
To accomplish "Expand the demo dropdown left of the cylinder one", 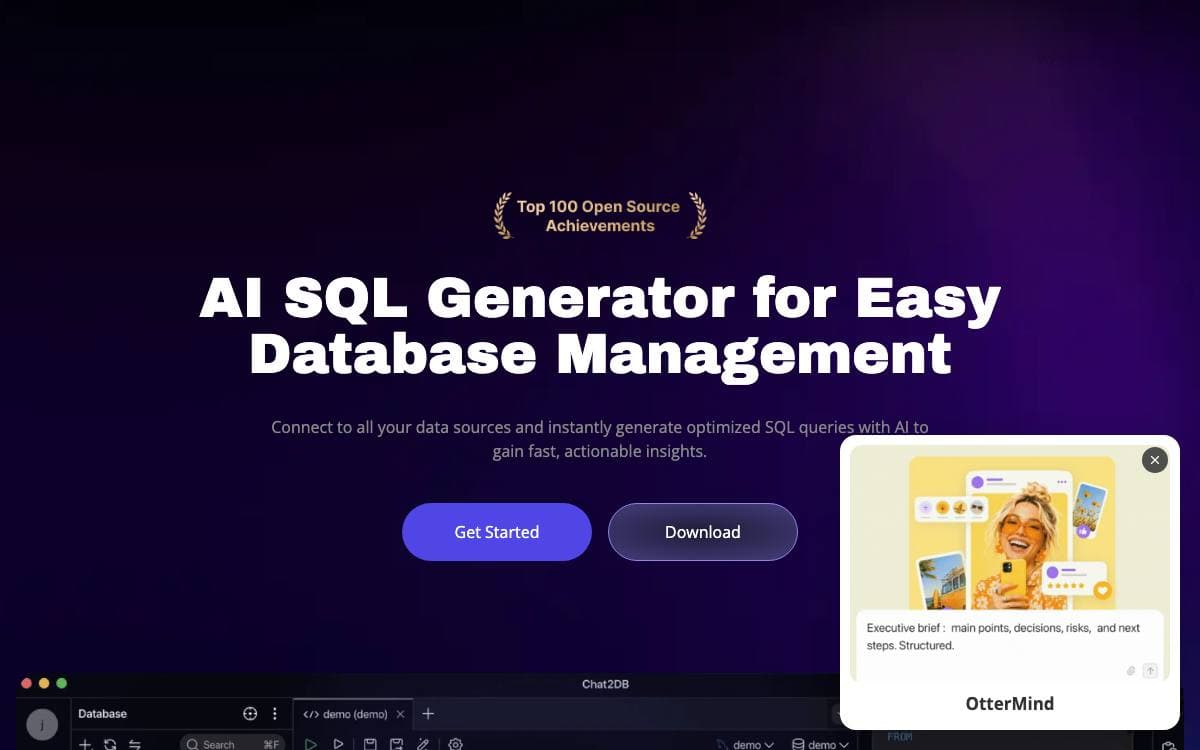I will pos(746,744).
